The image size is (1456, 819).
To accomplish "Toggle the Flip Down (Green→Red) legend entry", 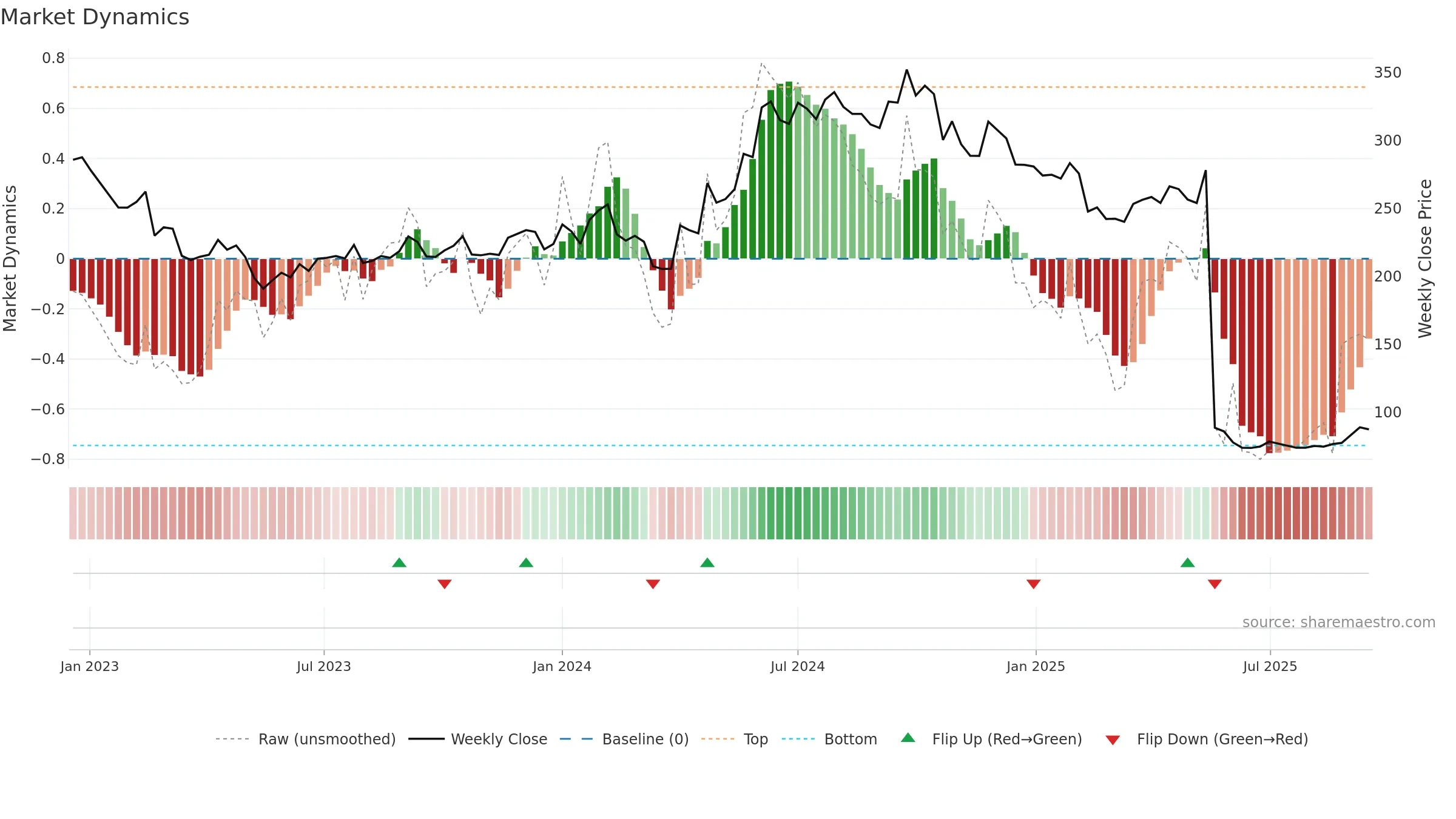I will 1207,739.
